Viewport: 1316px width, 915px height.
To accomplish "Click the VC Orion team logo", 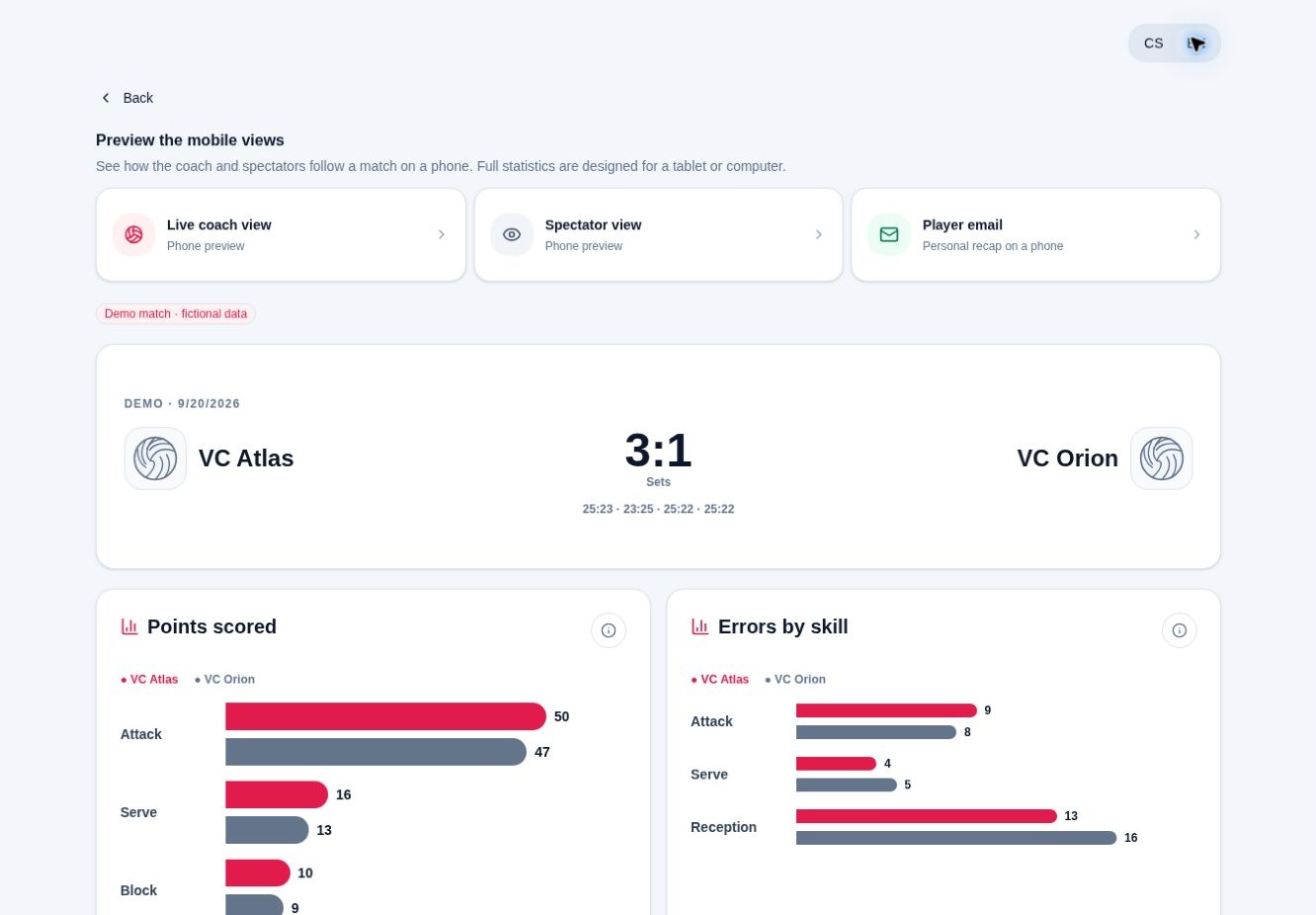I will tap(1162, 458).
